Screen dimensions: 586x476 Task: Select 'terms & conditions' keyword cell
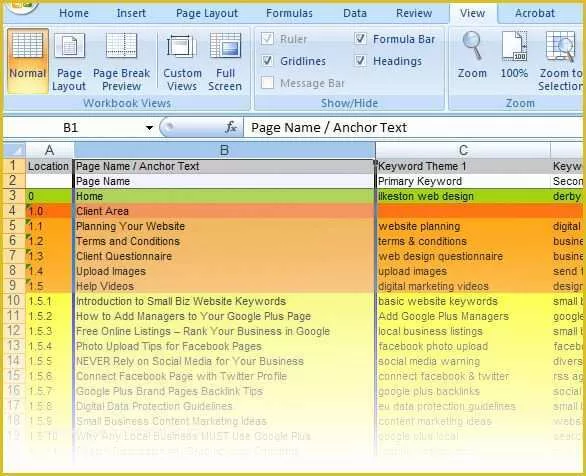click(x=463, y=241)
